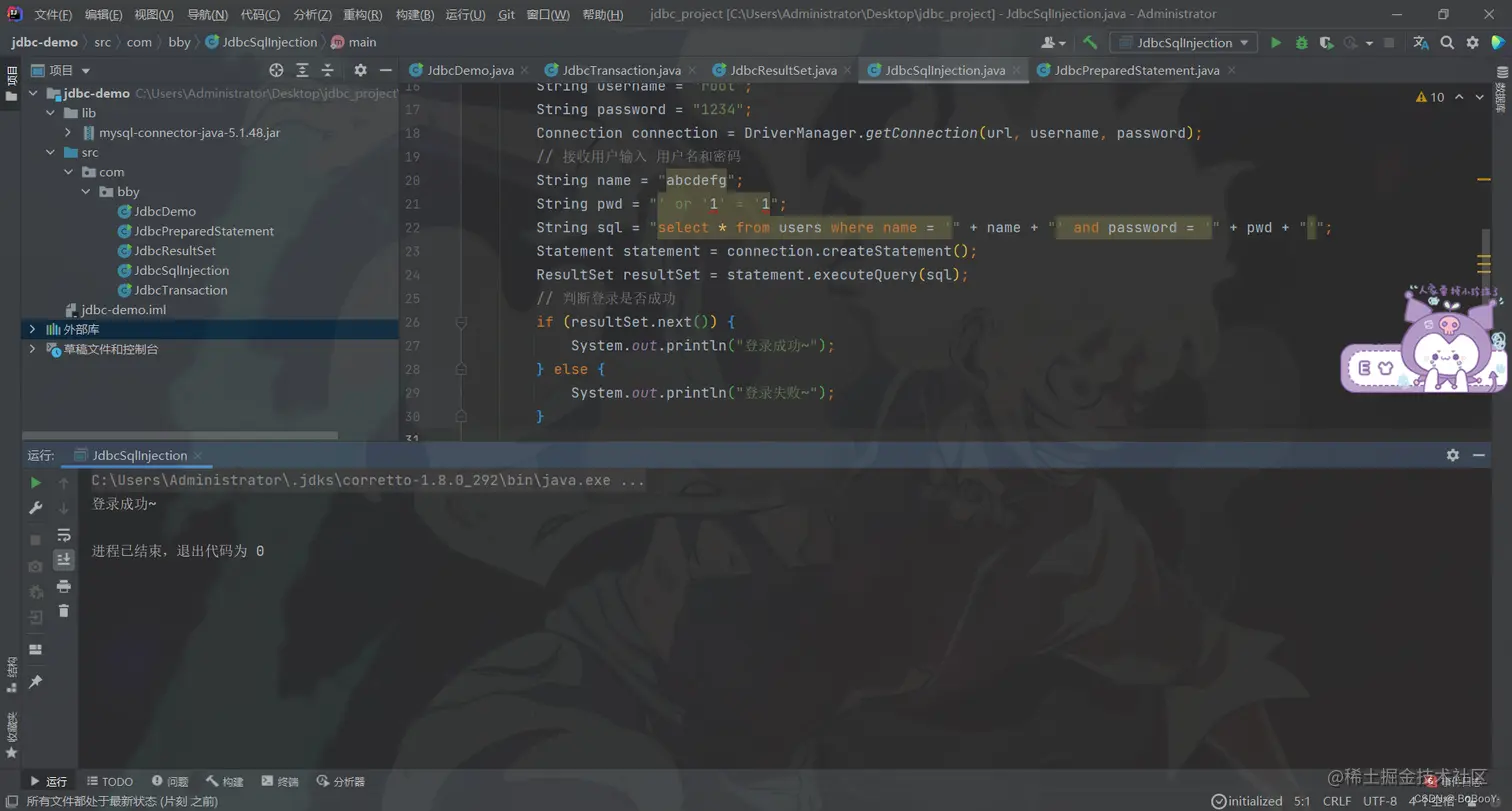The height and width of the screenshot is (811, 1512).
Task: Print console output with printer icon
Action: click(x=64, y=586)
